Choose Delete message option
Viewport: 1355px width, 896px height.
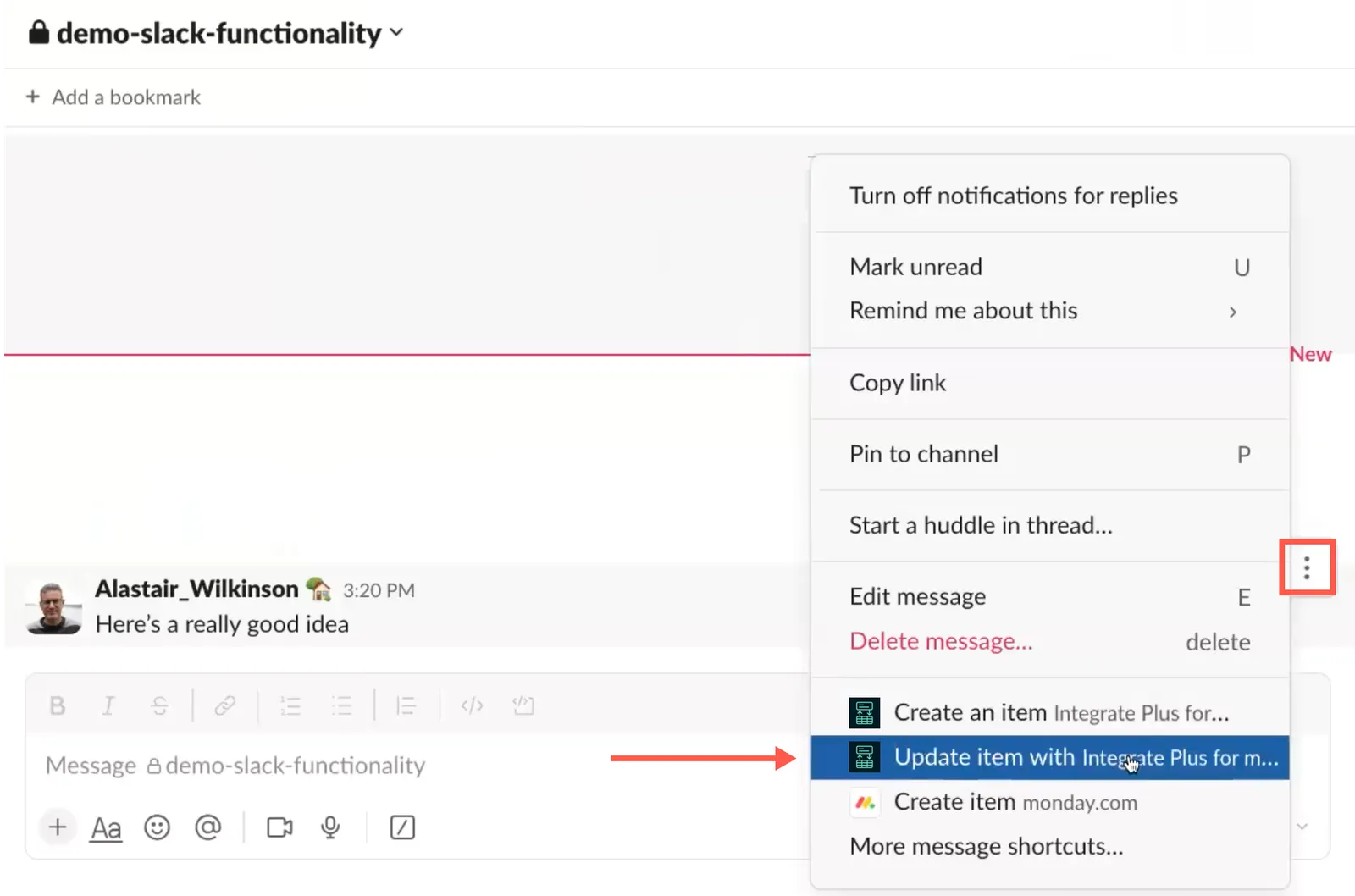[1050, 642]
